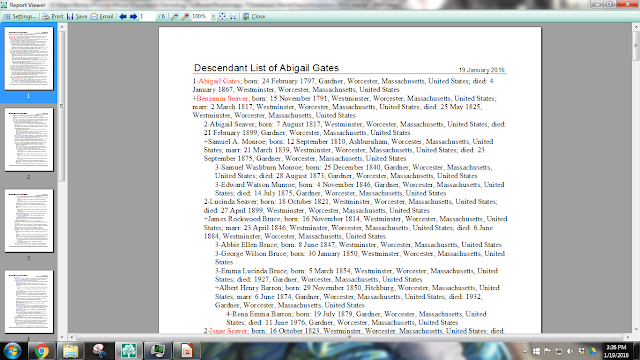Click the red name 'Benjamin Seaver'
The height and width of the screenshot is (360, 640).
tap(222, 98)
